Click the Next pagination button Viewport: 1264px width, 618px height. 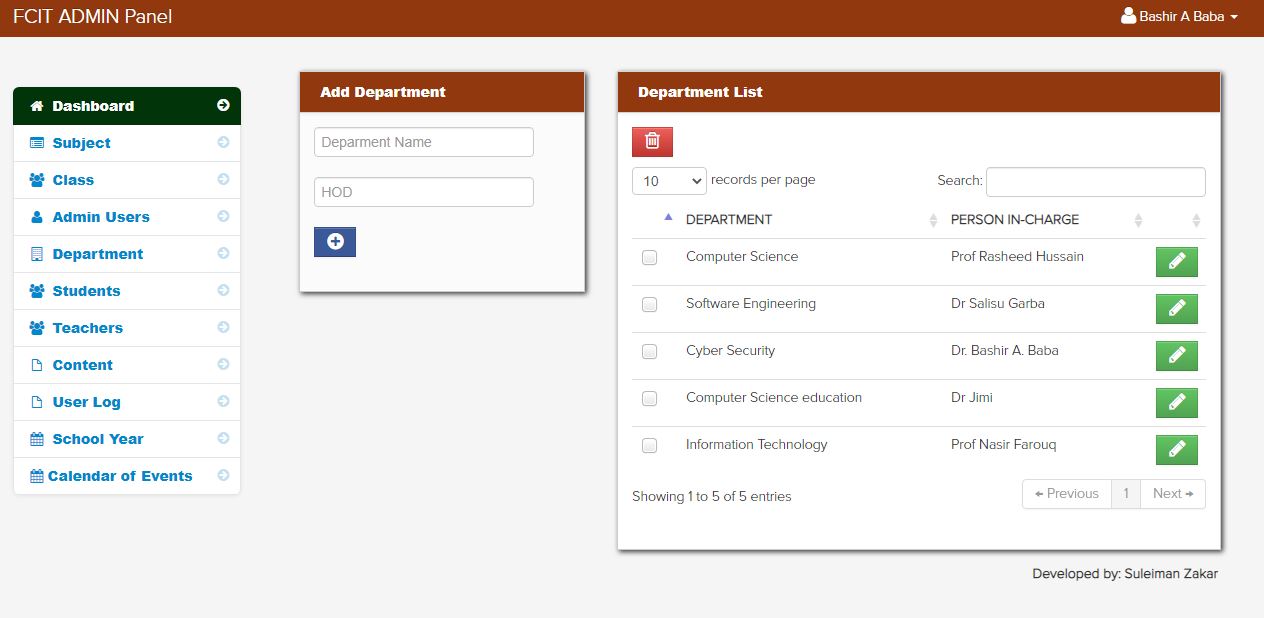[1172, 494]
